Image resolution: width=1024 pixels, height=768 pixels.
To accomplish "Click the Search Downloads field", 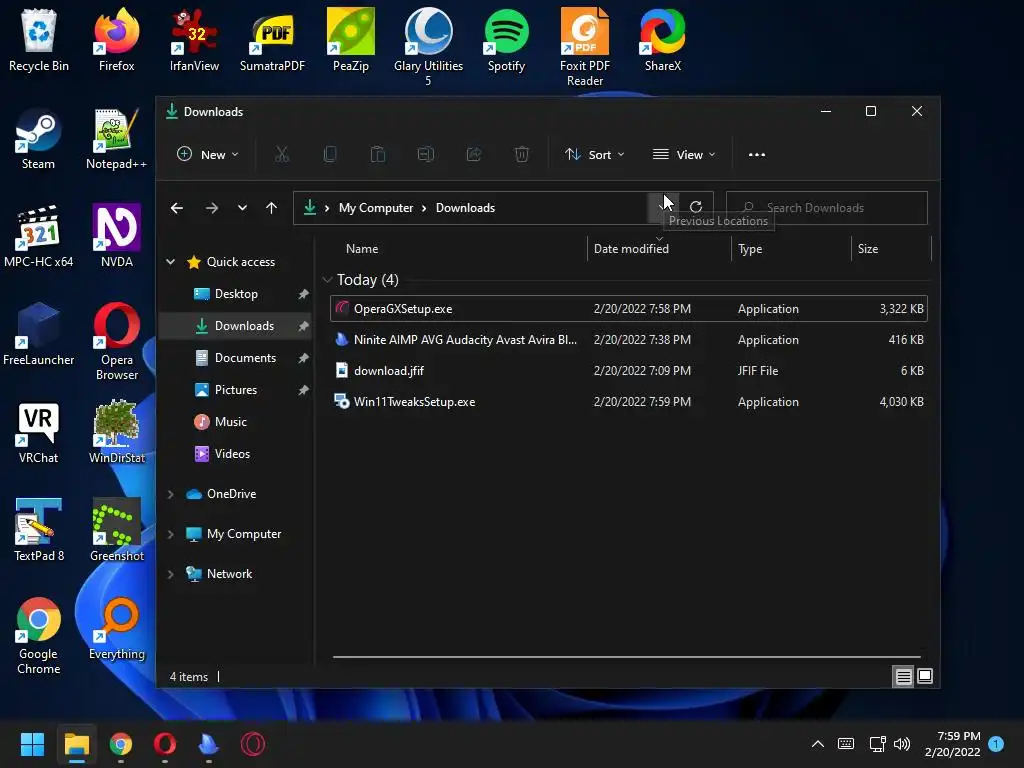I will click(x=826, y=208).
